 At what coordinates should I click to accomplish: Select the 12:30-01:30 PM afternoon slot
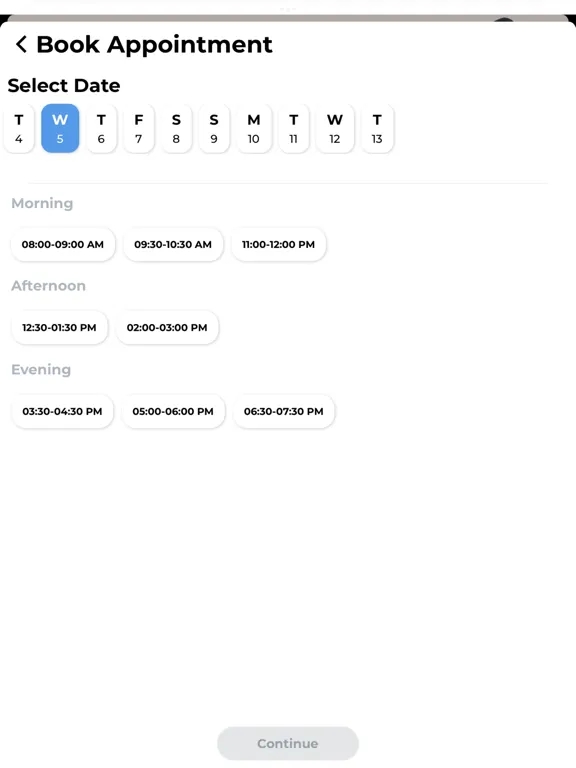(x=59, y=327)
